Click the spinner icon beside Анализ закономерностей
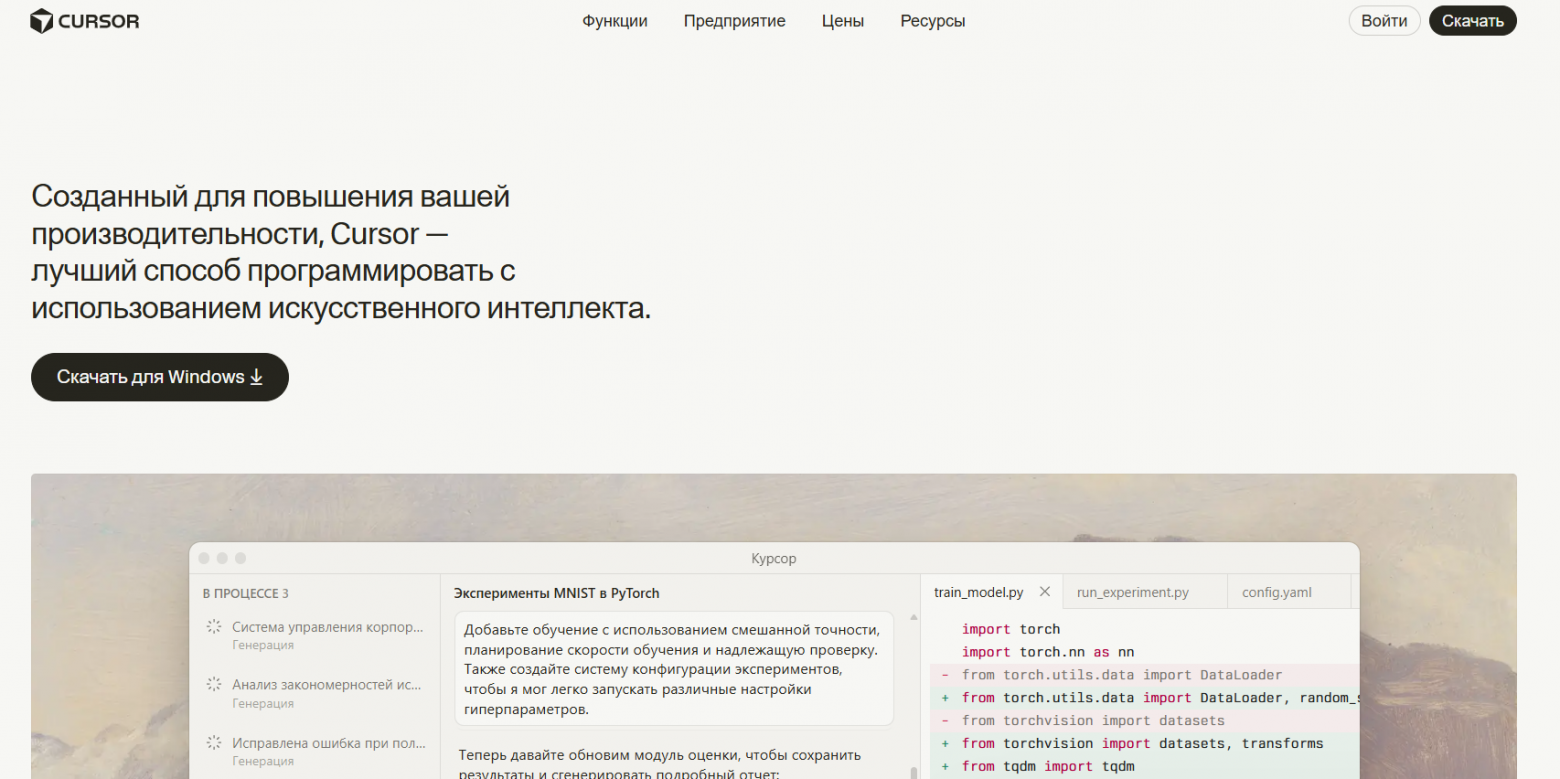 [213, 685]
